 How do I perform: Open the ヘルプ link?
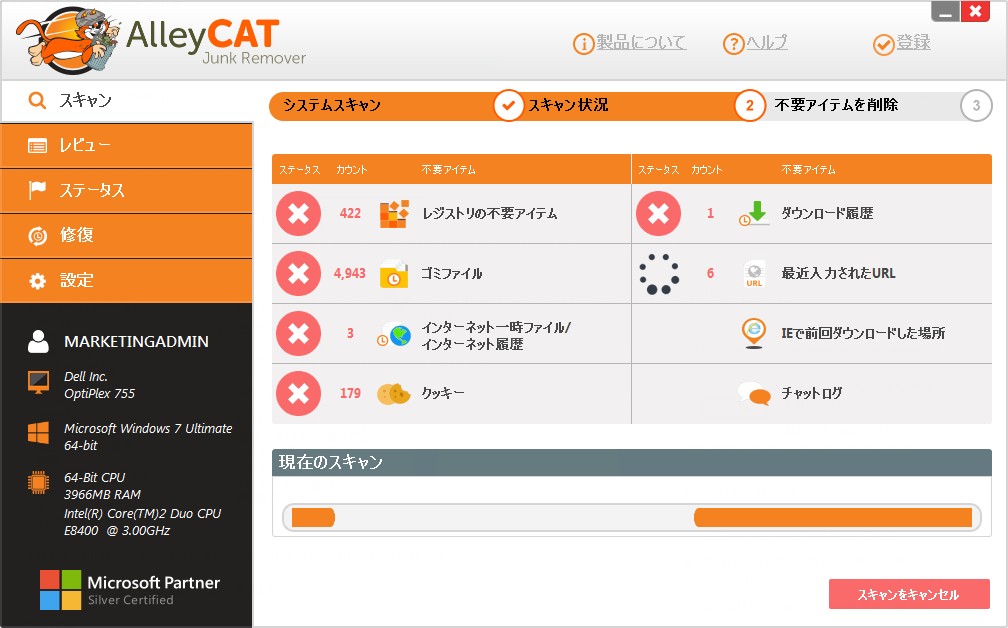point(766,42)
